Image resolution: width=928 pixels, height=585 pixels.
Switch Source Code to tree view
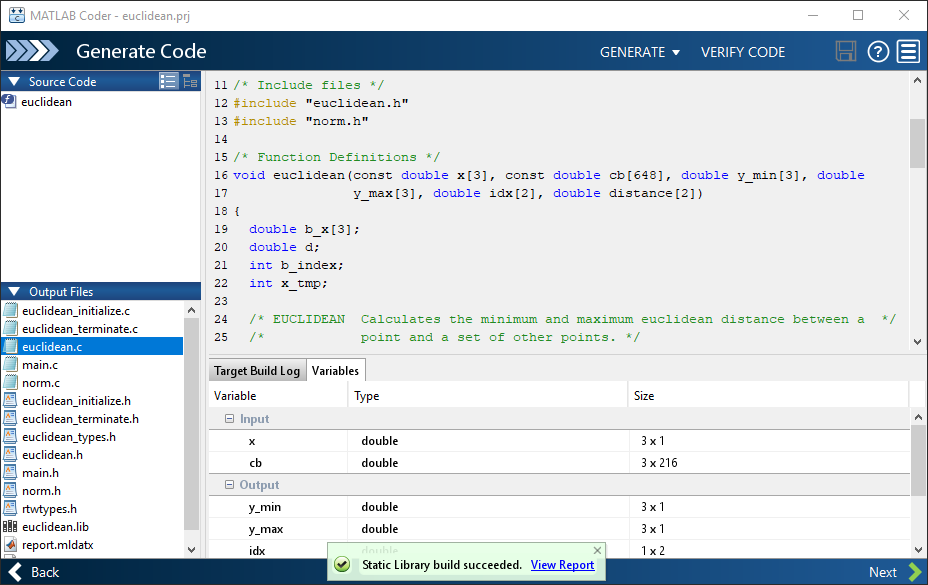pos(190,82)
